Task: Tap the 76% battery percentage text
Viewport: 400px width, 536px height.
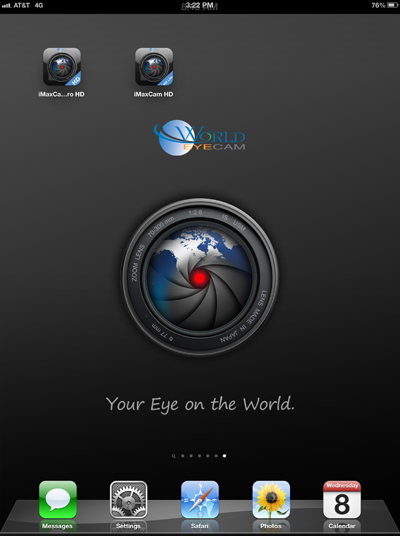Action: coord(378,5)
